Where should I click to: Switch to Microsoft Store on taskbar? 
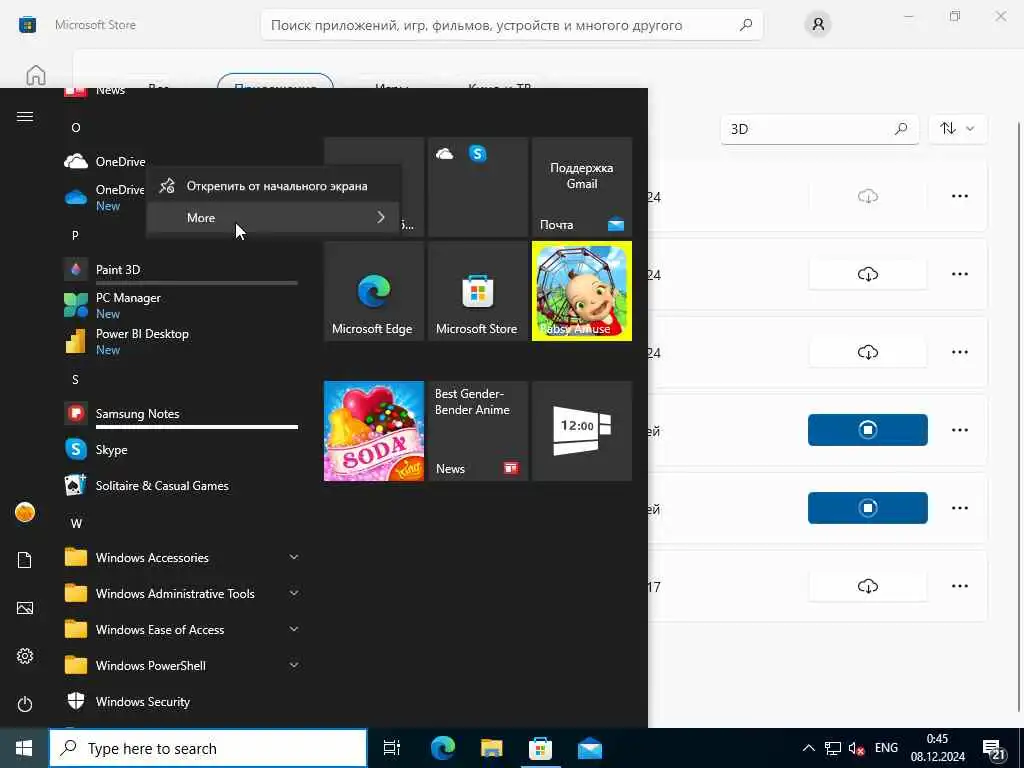[x=540, y=748]
